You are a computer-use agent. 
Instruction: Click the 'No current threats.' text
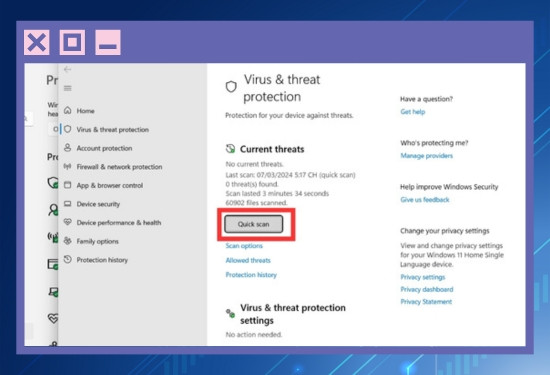coord(255,164)
